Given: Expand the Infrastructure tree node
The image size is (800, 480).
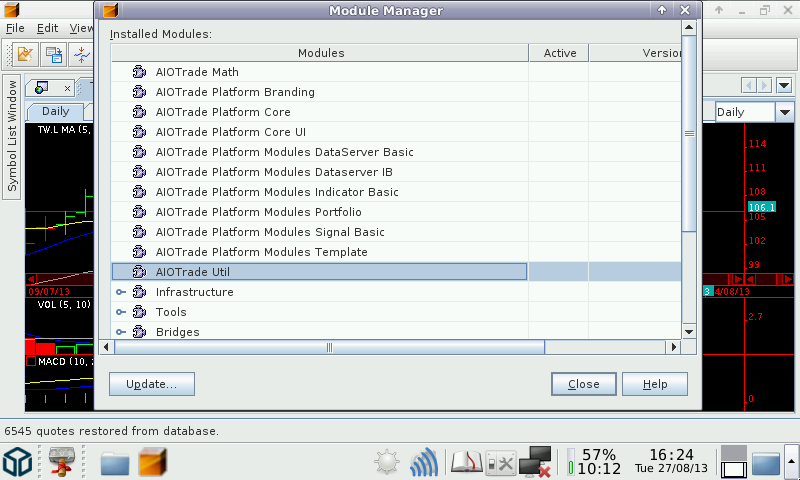Looking at the screenshot, I should pos(120,292).
